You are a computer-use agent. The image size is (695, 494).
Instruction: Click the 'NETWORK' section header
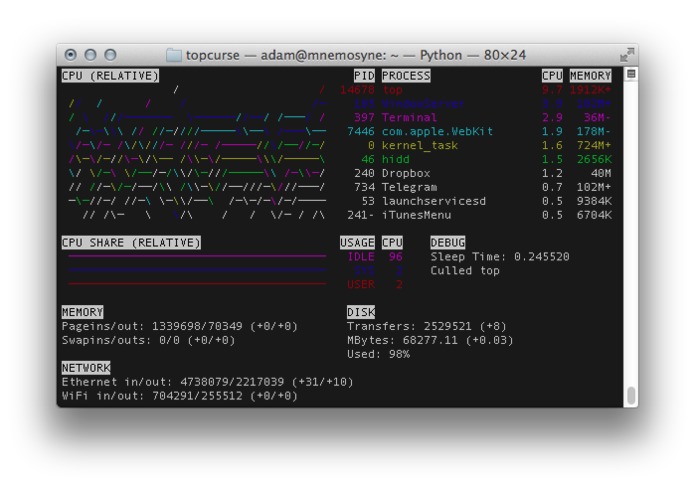pos(86,368)
